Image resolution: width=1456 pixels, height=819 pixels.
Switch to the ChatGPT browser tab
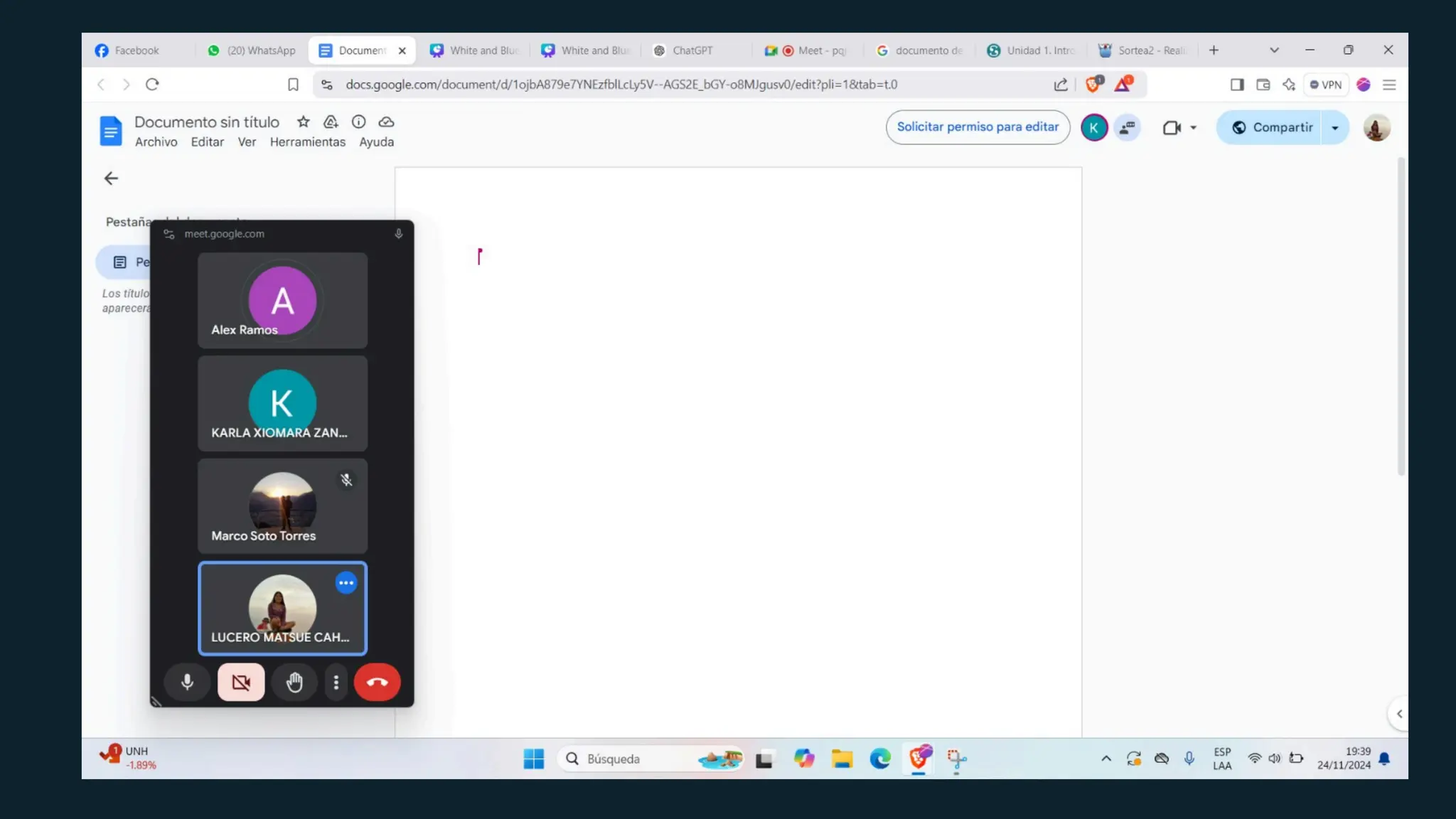pyautogui.click(x=692, y=50)
